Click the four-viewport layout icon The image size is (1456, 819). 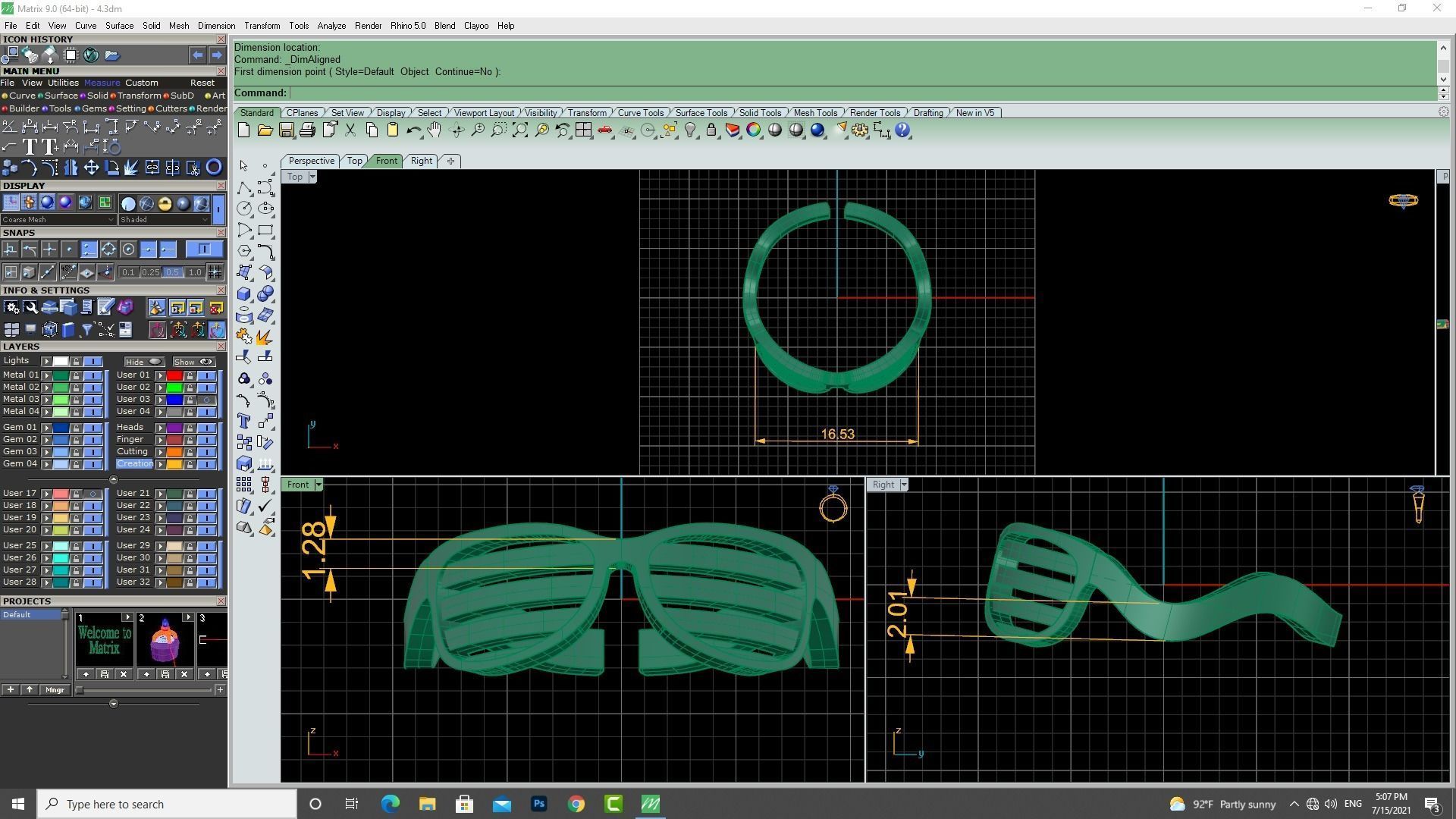(583, 130)
